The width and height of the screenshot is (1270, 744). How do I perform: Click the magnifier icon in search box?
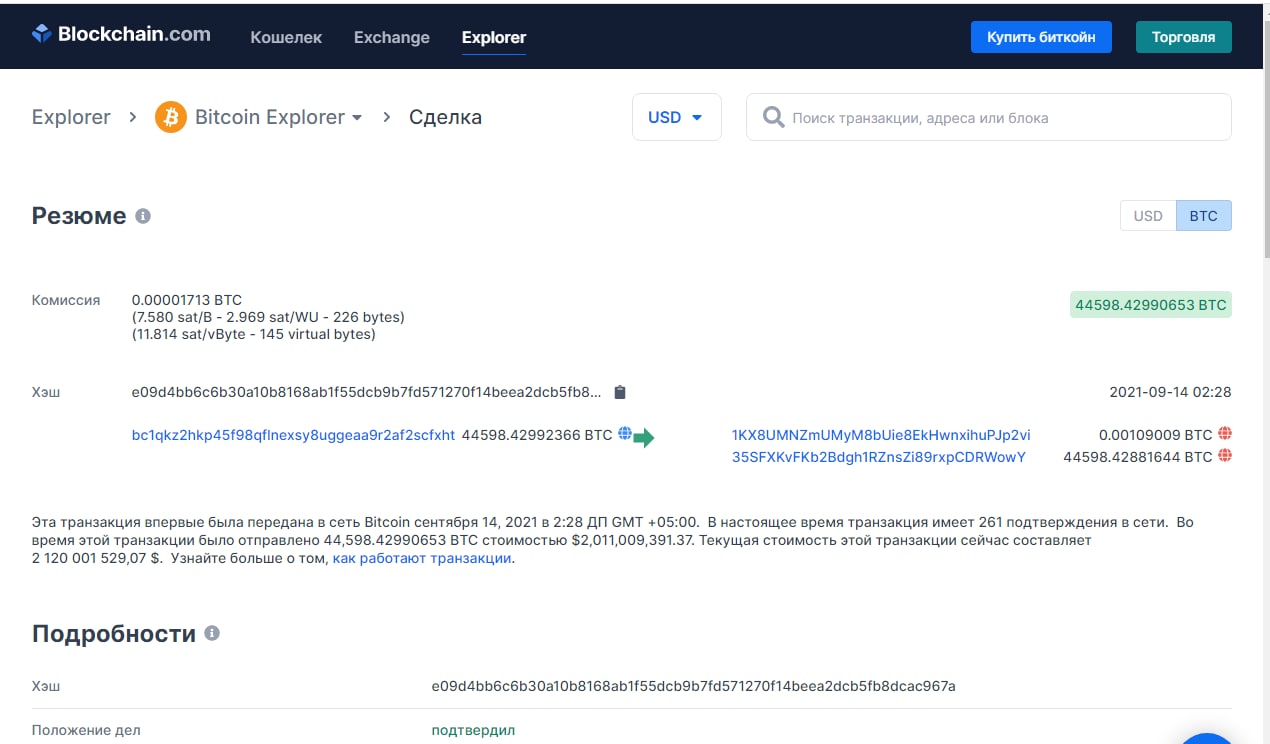tap(773, 118)
